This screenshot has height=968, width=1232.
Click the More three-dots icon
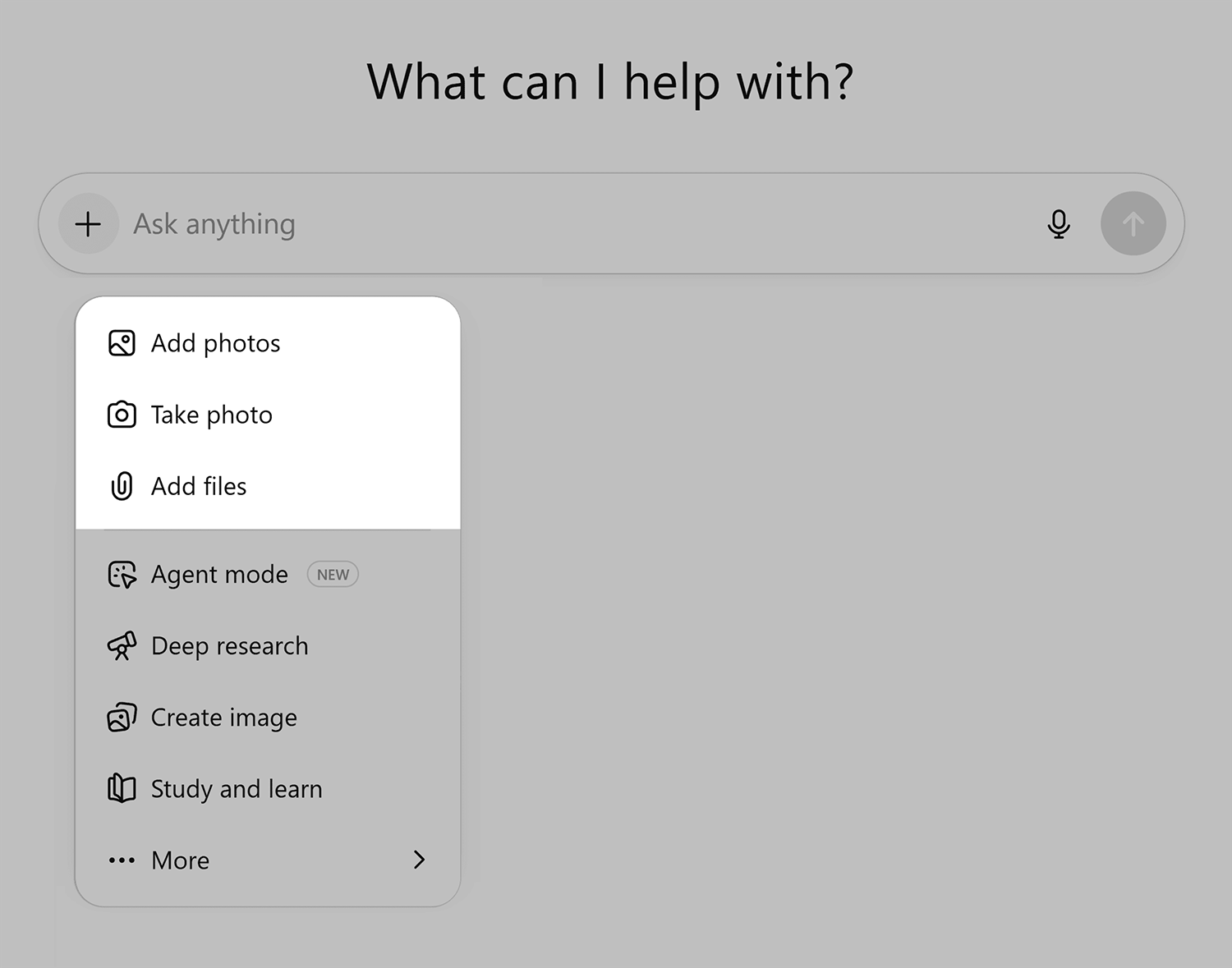tap(122, 860)
